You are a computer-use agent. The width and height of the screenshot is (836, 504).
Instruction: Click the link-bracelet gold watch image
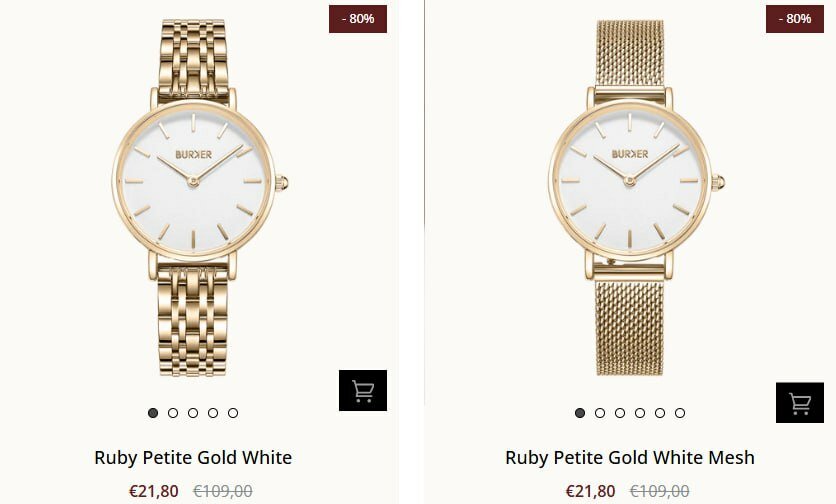(199, 197)
